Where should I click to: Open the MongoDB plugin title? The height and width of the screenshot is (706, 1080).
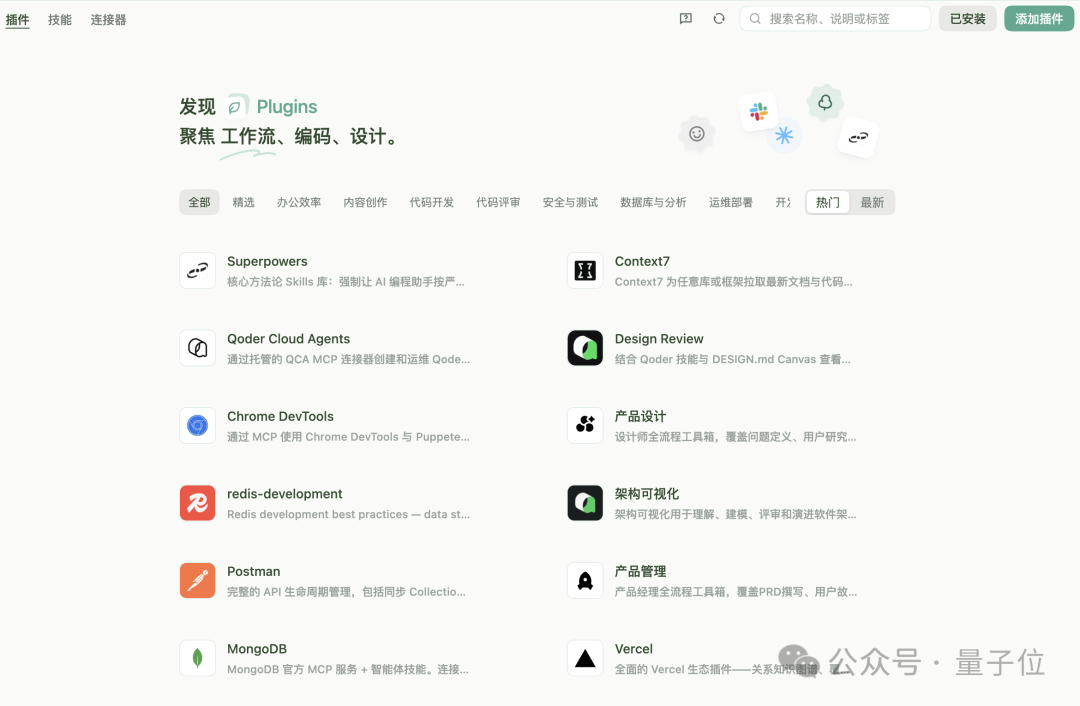coord(257,649)
